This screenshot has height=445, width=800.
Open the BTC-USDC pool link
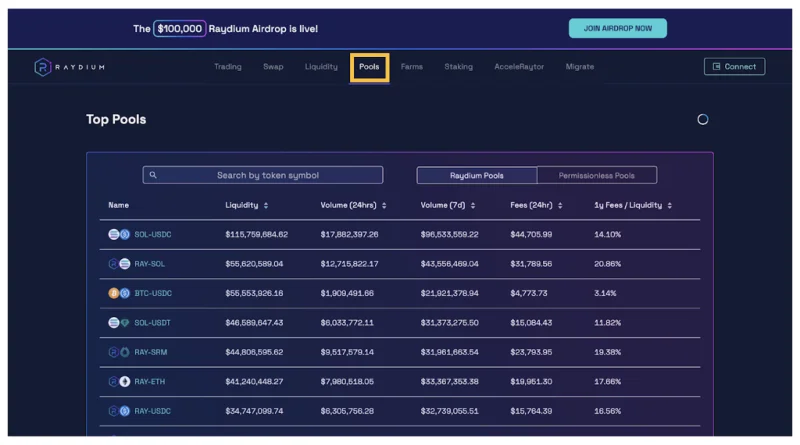[153, 293]
